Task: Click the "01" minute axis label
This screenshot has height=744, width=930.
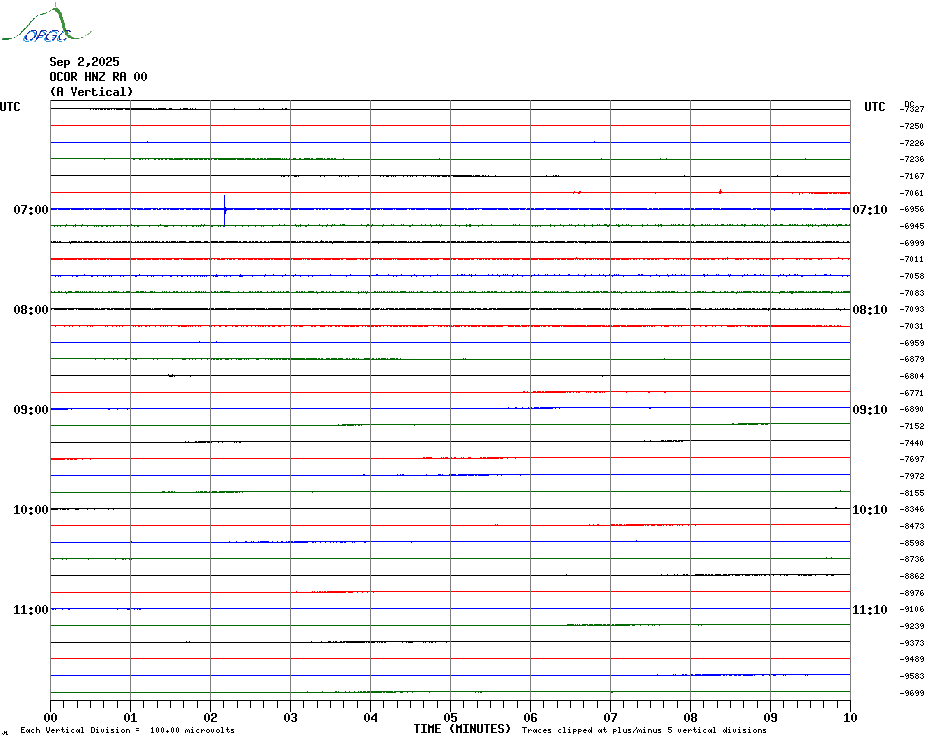Action: point(130,718)
